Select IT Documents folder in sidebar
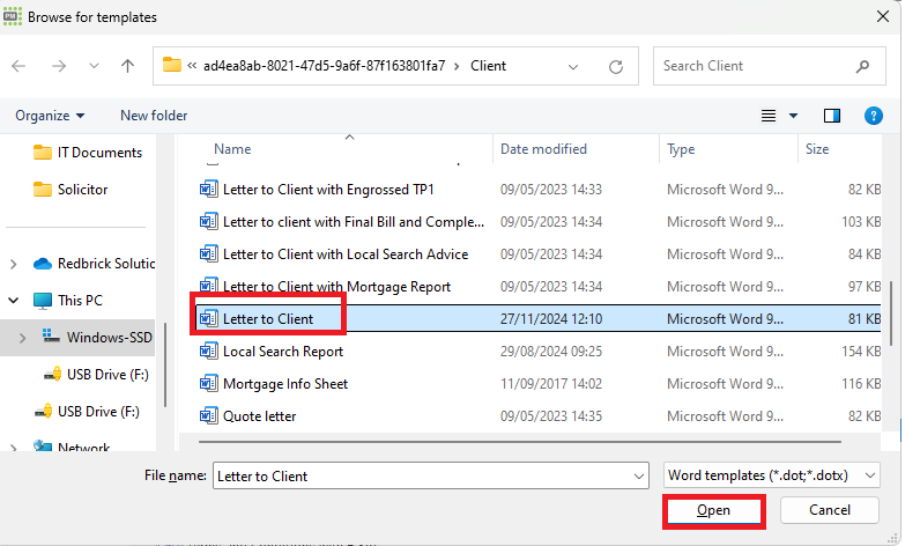Screen dimensions: 903x546 coord(99,153)
